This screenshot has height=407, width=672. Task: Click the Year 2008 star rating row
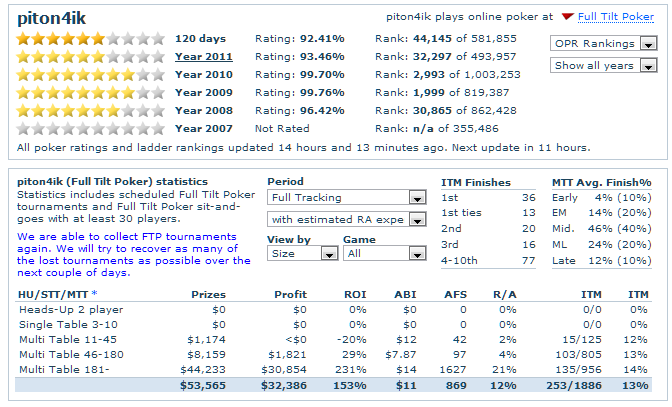[x=91, y=110]
